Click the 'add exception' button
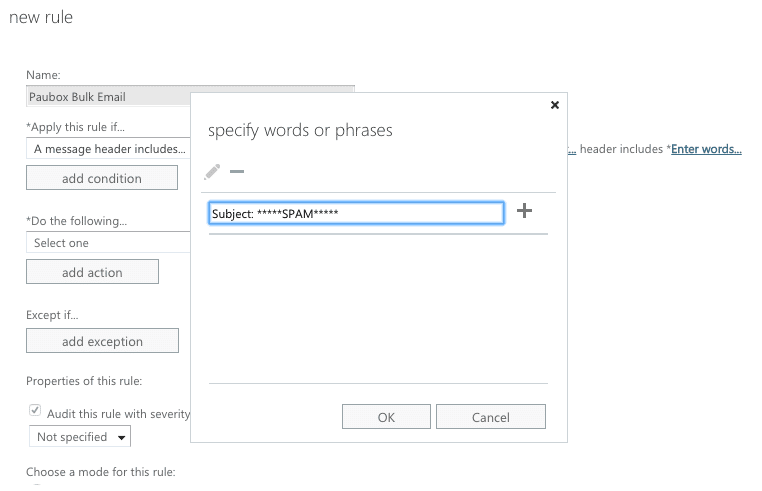Image resolution: width=762 pixels, height=491 pixels. [x=102, y=341]
